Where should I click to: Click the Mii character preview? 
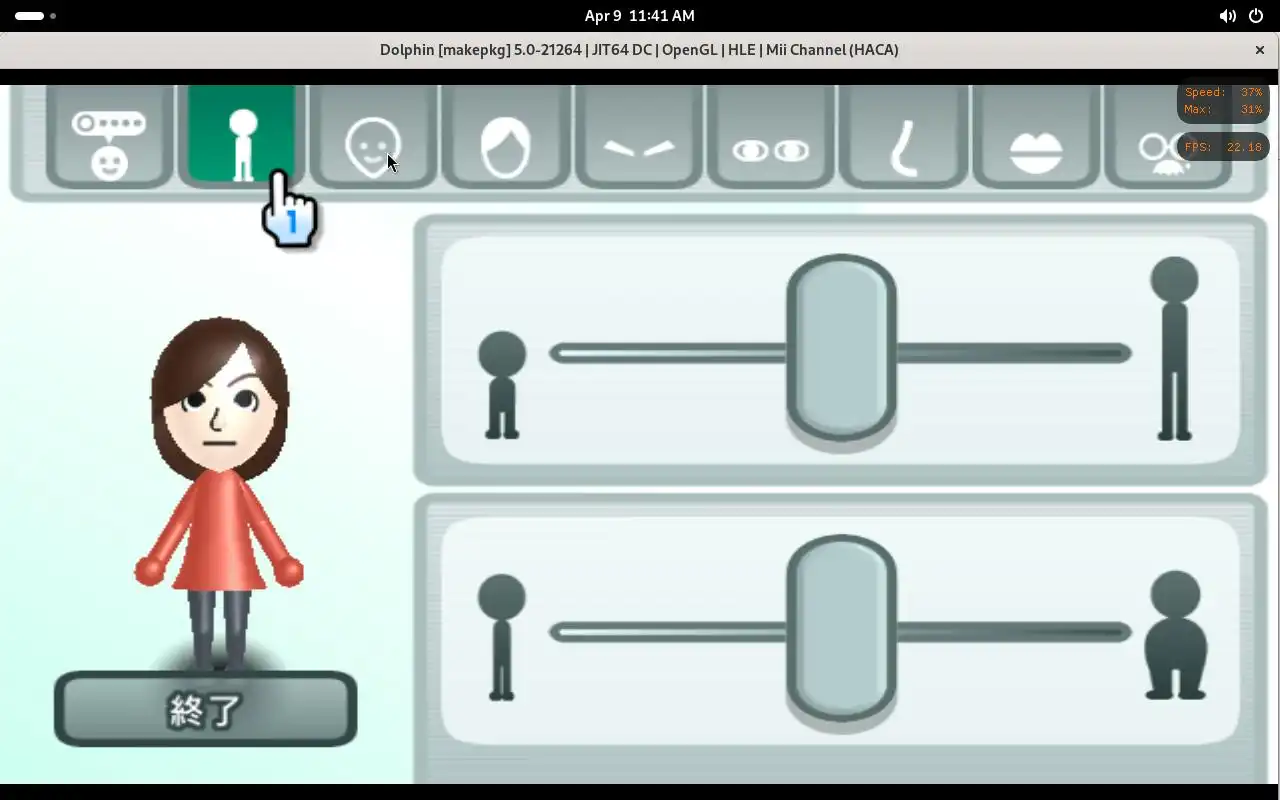(x=219, y=493)
